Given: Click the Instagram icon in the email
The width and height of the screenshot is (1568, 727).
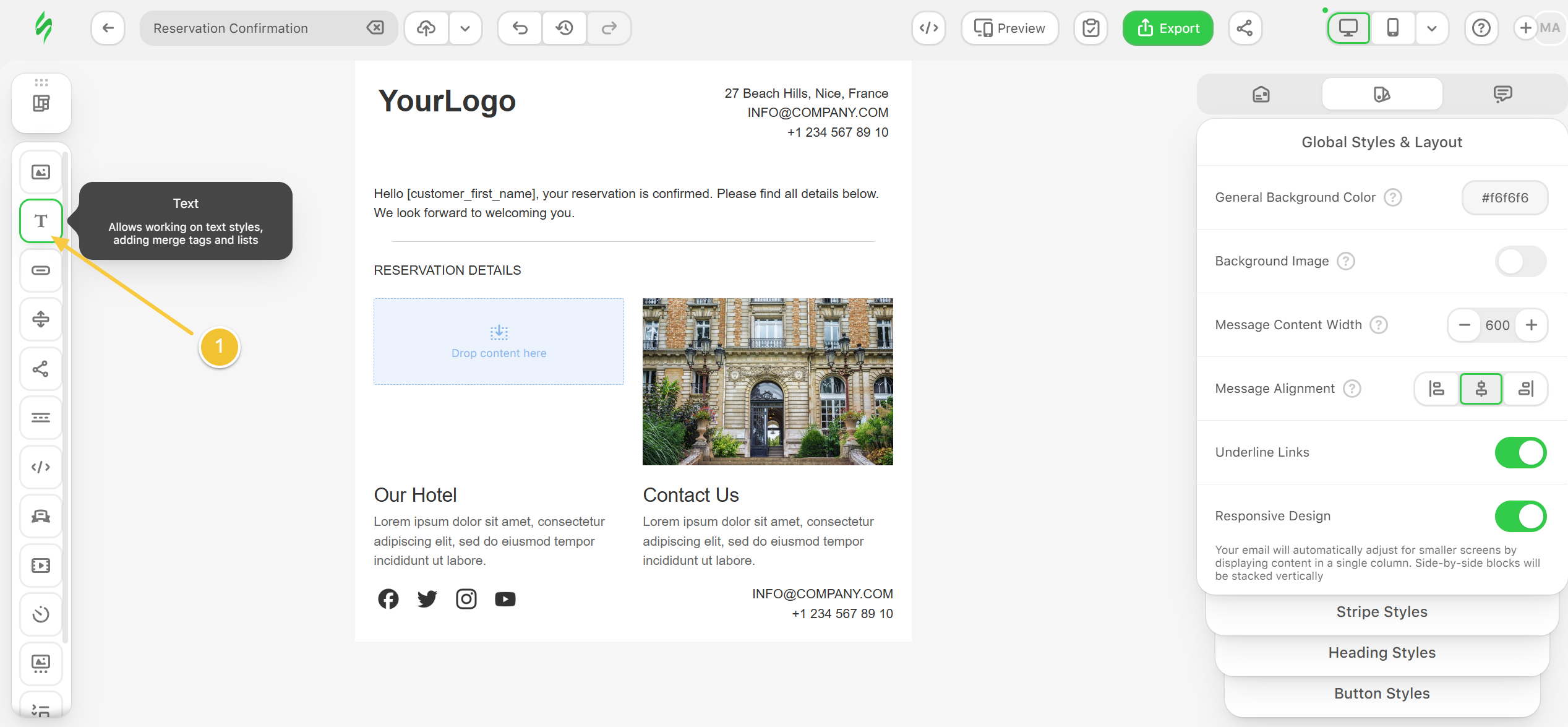Looking at the screenshot, I should click(466, 599).
